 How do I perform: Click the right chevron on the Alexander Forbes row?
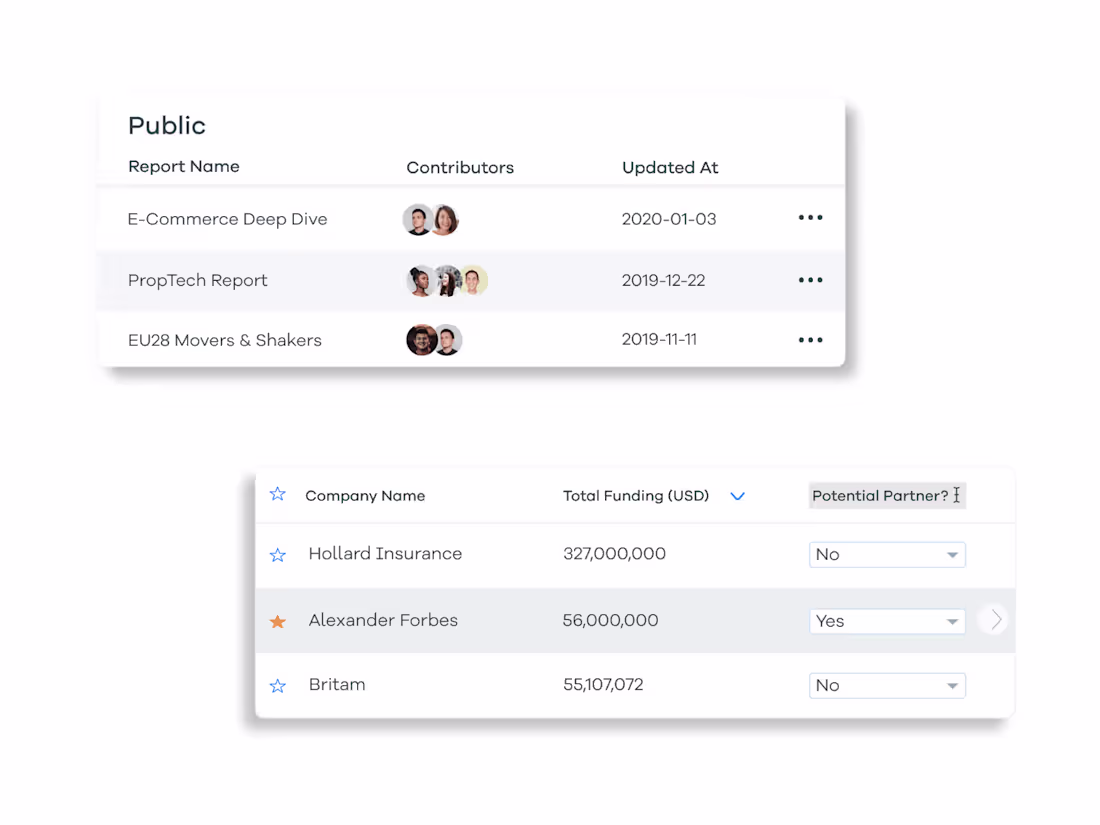point(993,619)
